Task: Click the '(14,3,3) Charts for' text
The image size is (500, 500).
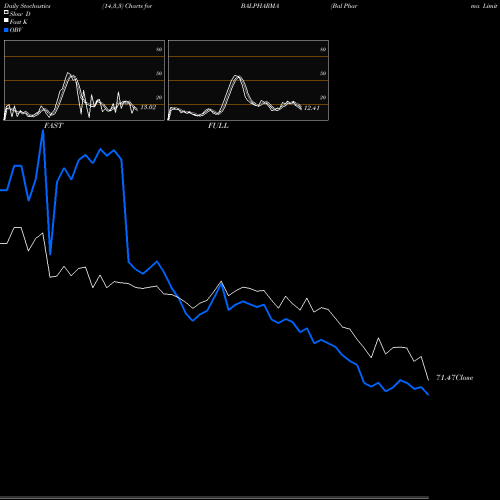Action: (127, 6)
